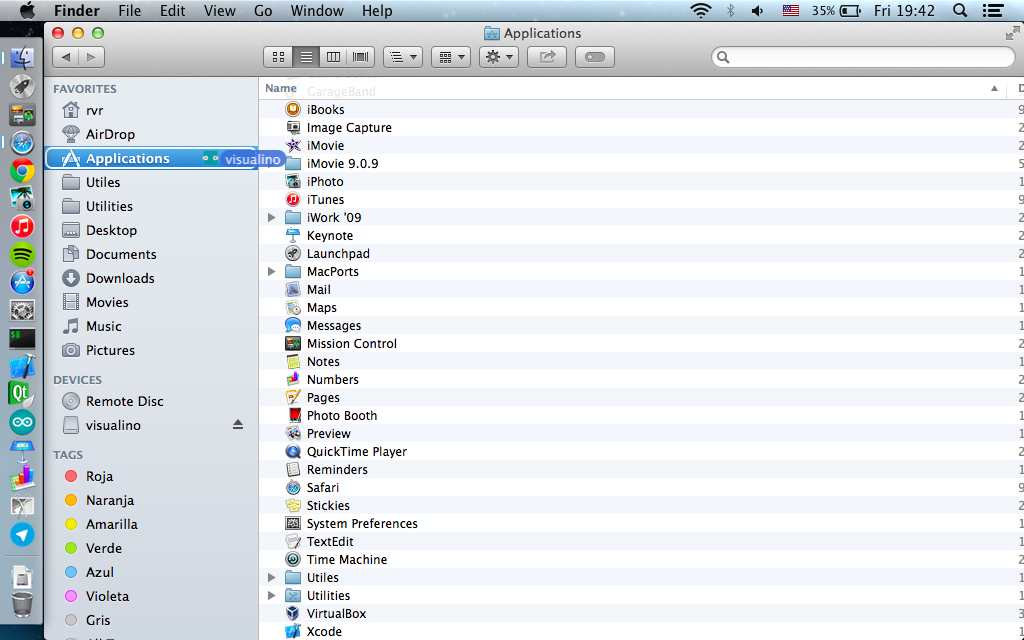The image size is (1024, 640).
Task: Open Google Chrome from the Dock
Action: [22, 171]
